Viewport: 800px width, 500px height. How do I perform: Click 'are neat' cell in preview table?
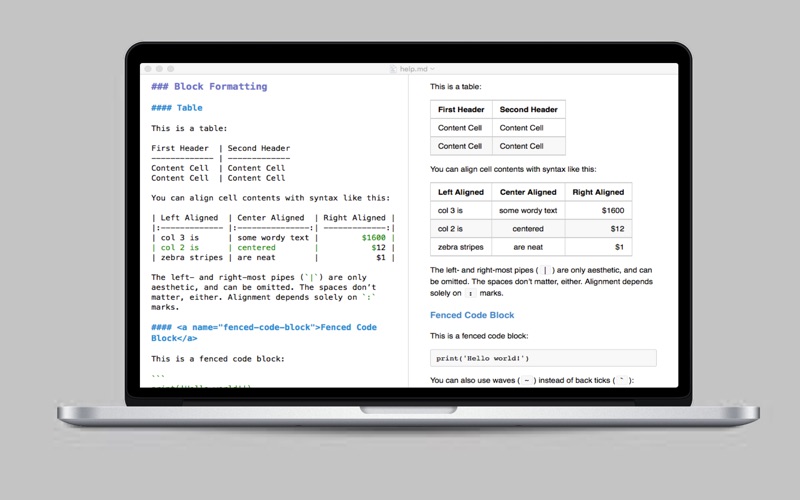point(528,247)
